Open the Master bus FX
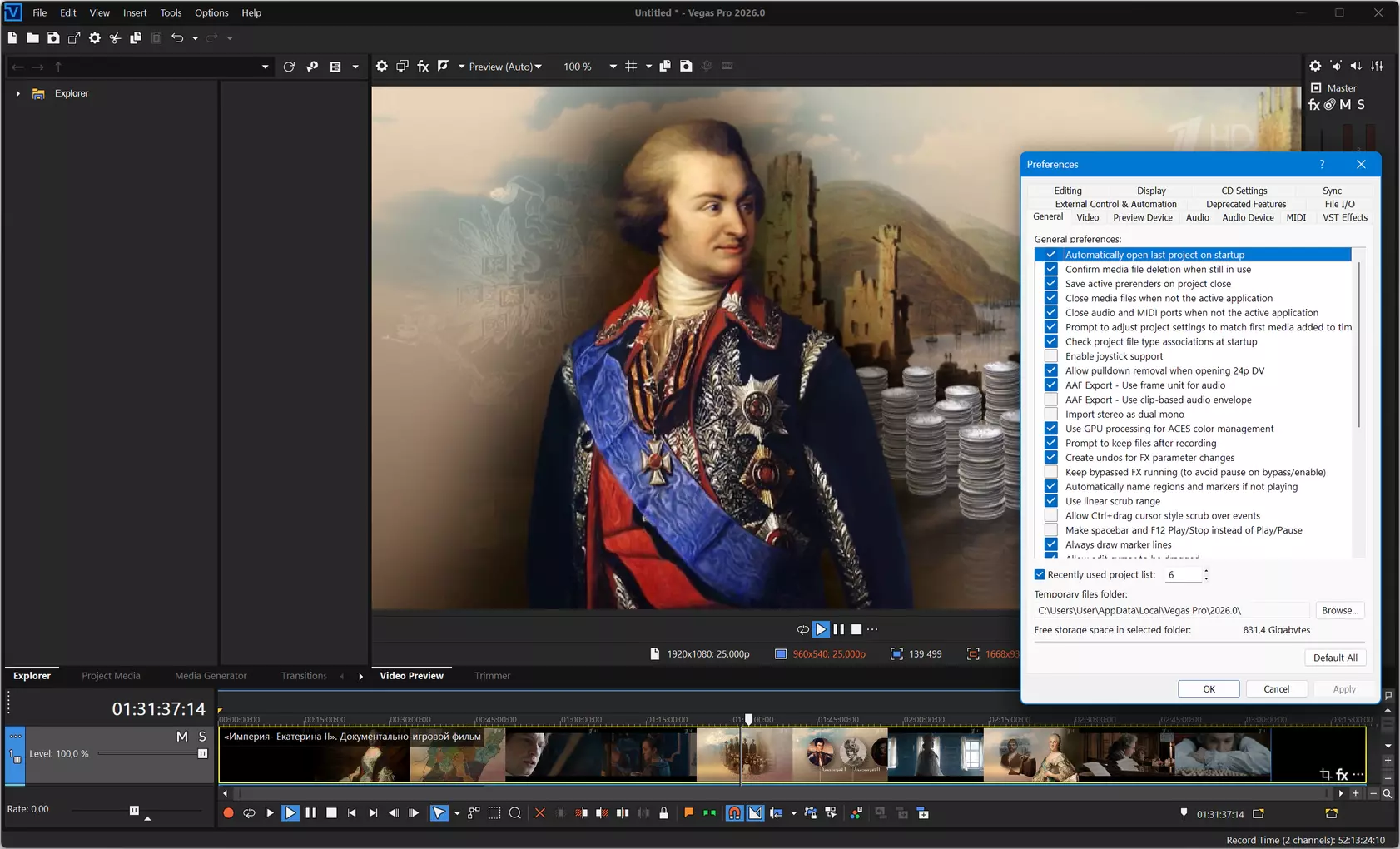The width and height of the screenshot is (1400, 849). click(1314, 105)
